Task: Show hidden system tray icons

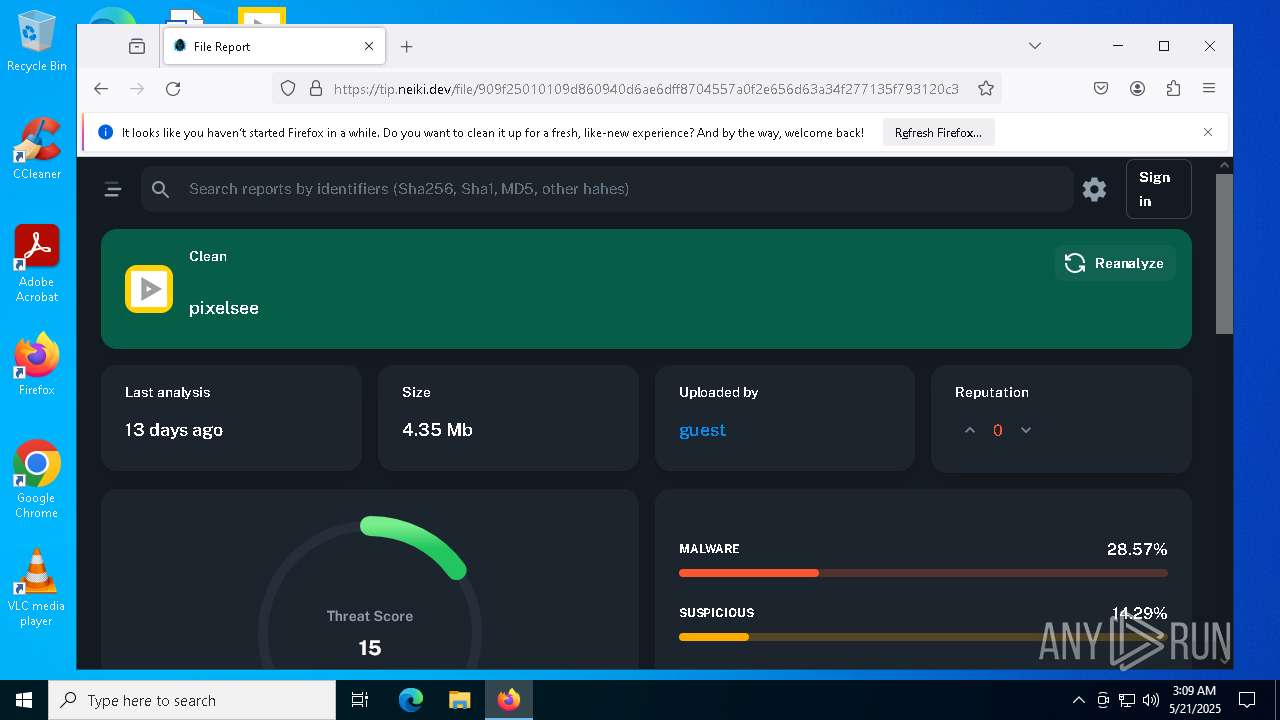Action: click(1078, 700)
